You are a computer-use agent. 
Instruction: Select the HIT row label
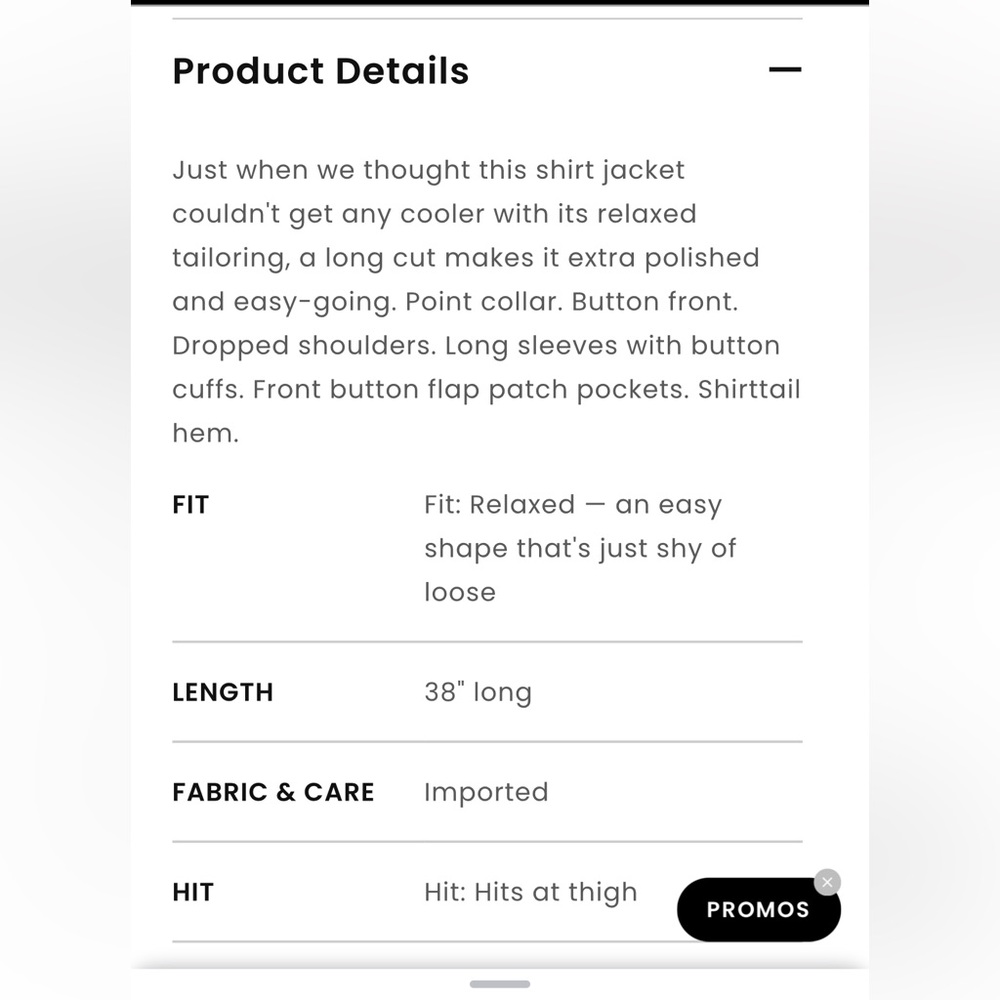tap(193, 892)
